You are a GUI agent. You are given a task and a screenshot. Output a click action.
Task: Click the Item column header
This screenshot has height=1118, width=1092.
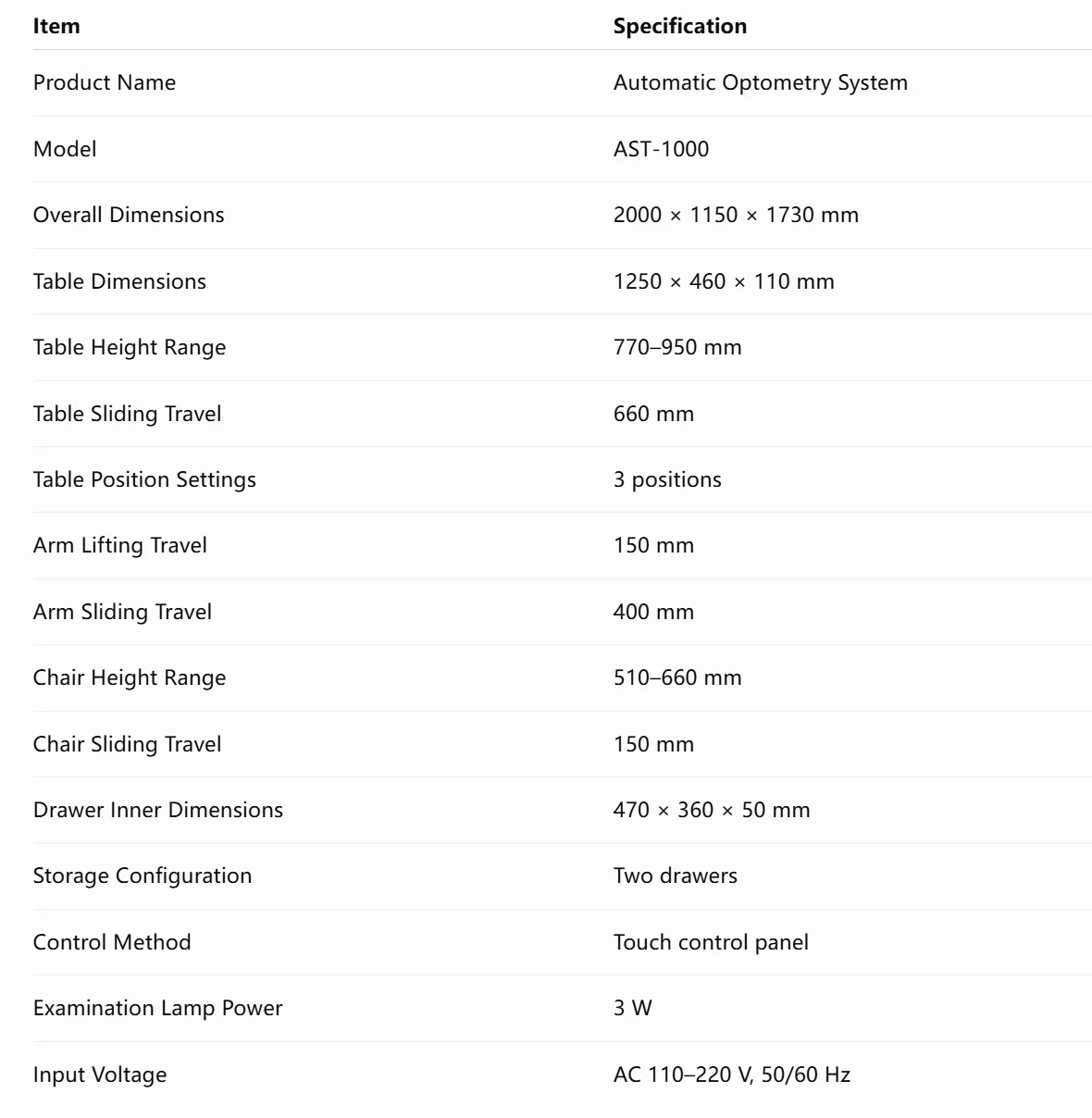(56, 26)
